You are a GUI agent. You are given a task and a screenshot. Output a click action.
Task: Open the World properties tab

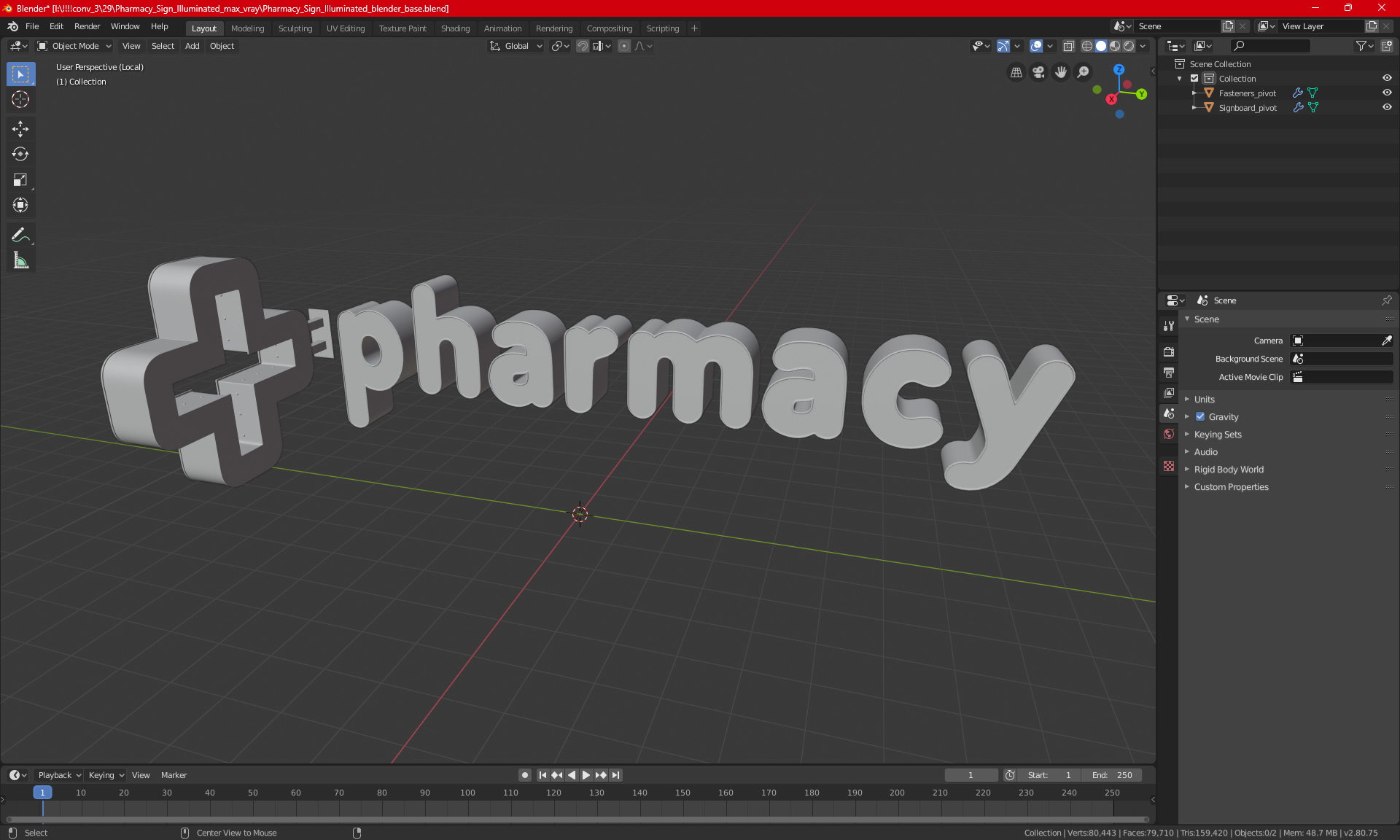(1169, 434)
